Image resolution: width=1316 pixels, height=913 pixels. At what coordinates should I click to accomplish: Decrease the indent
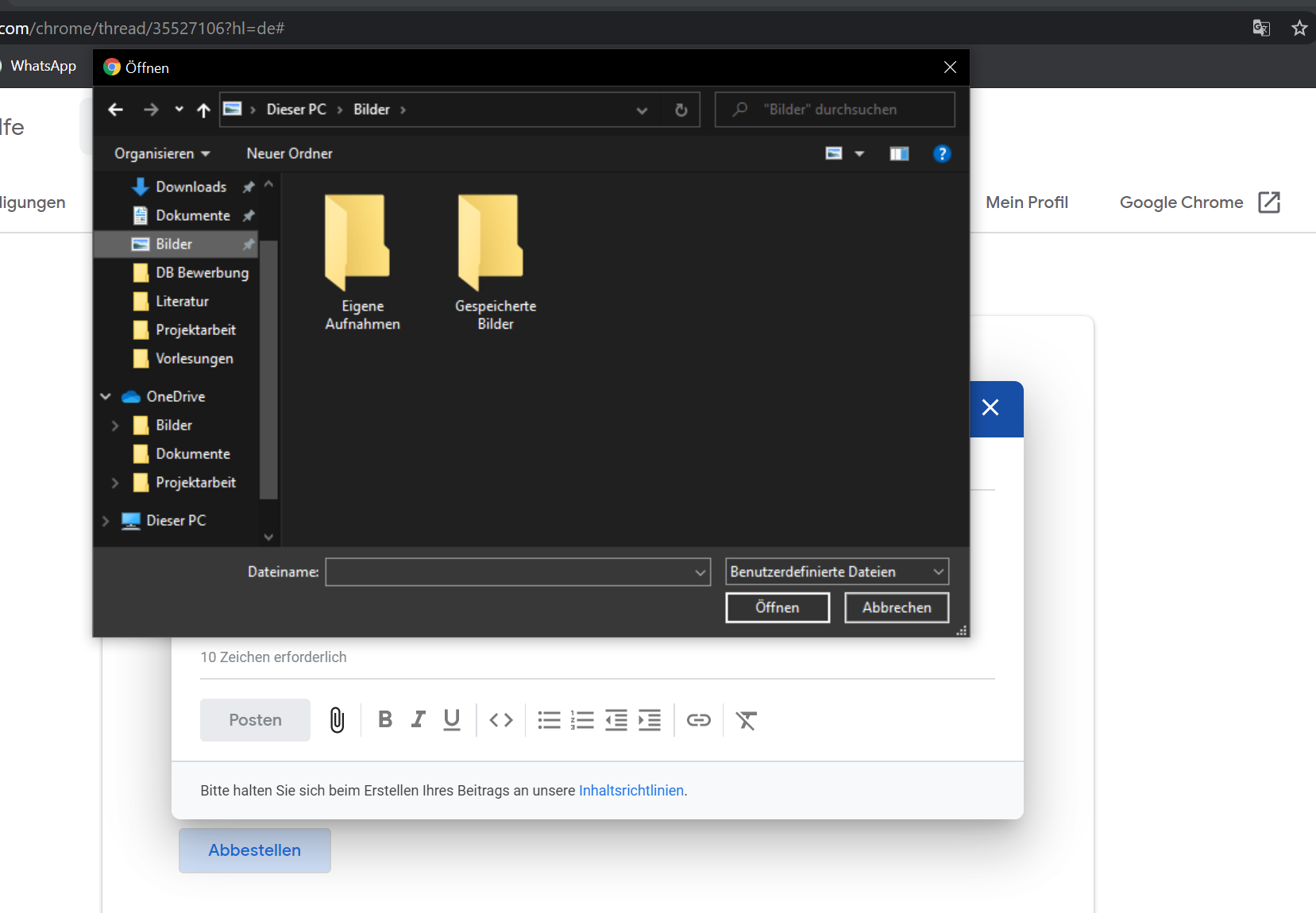click(x=616, y=720)
